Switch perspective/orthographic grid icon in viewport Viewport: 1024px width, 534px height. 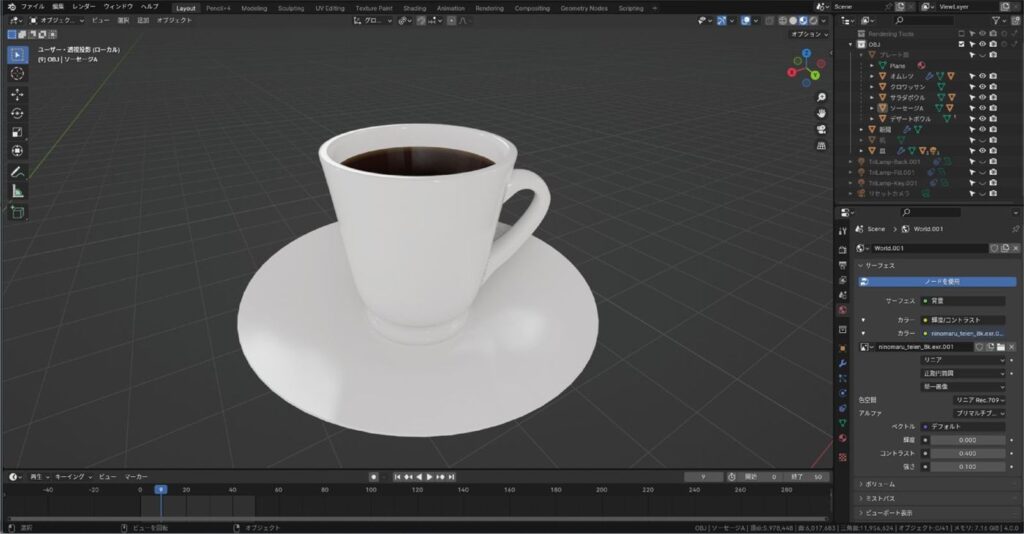tap(821, 145)
